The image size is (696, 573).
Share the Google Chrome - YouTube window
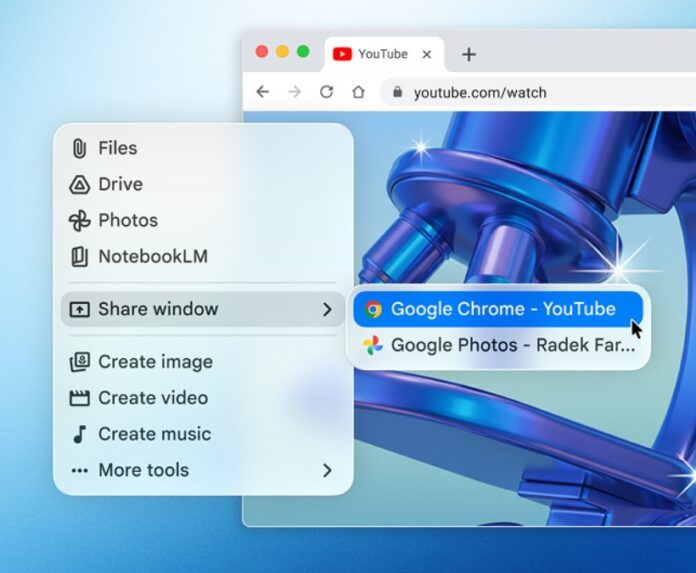tap(498, 309)
